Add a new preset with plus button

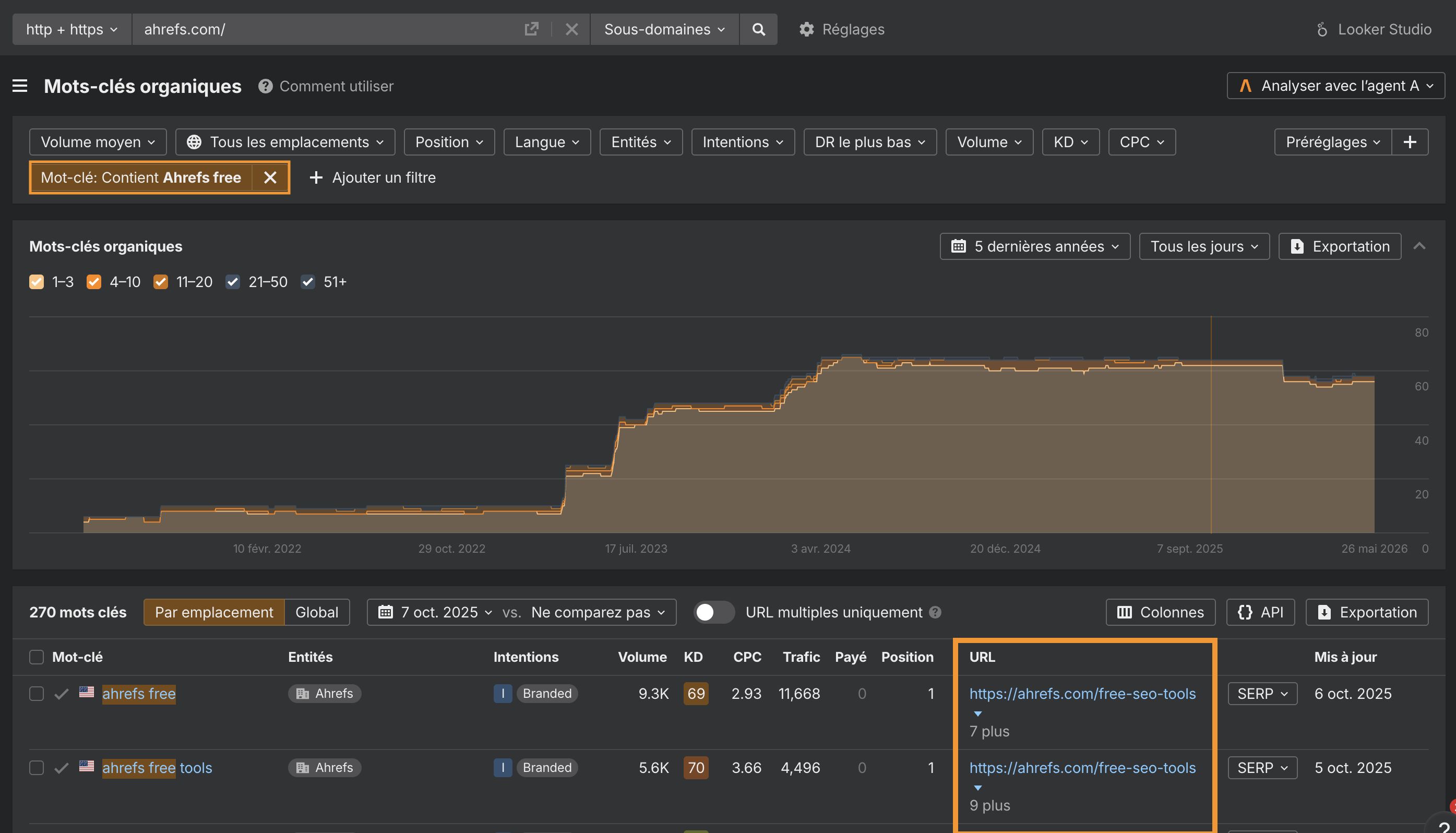1410,142
